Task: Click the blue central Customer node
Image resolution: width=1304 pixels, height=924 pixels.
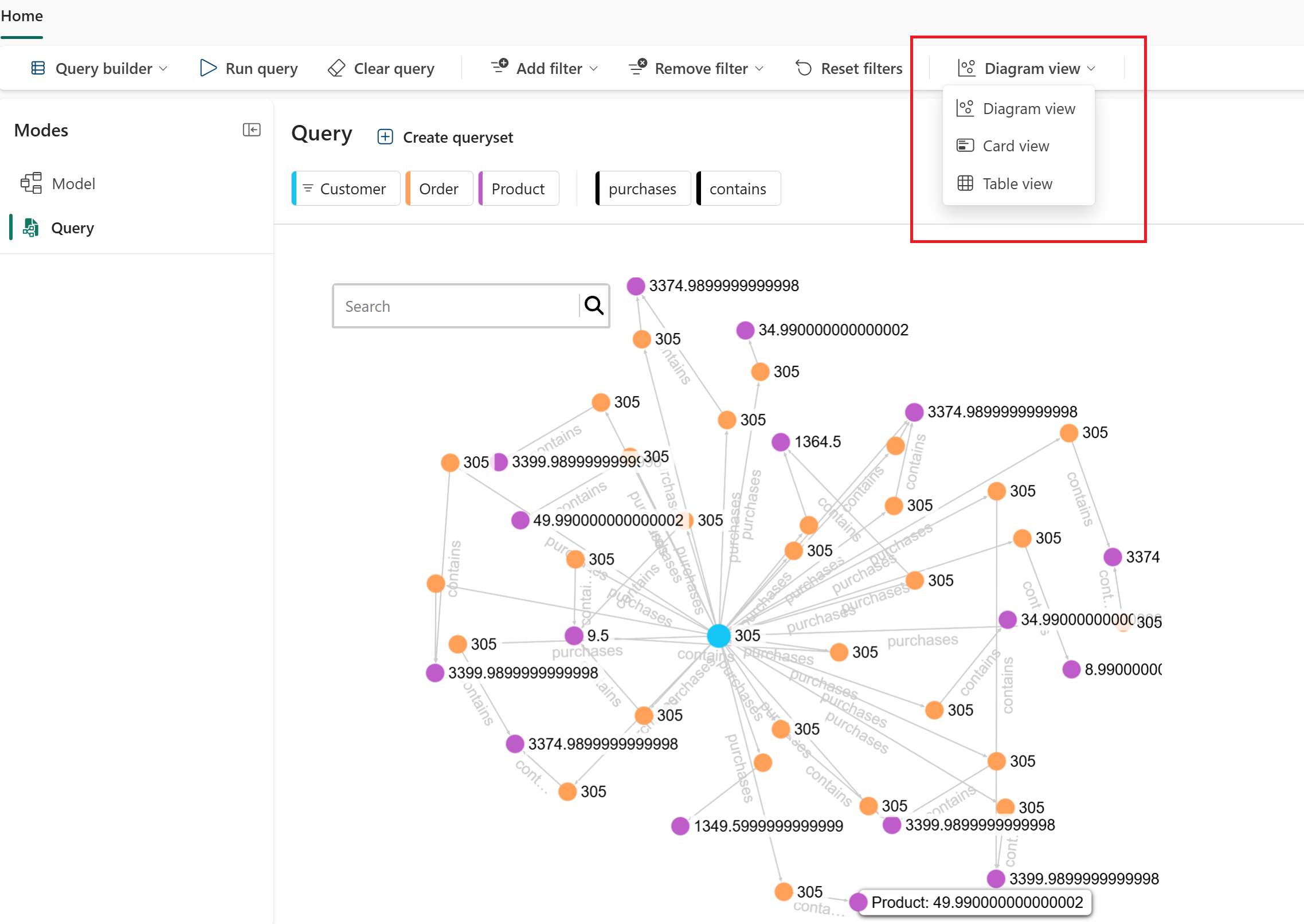Action: click(x=718, y=636)
